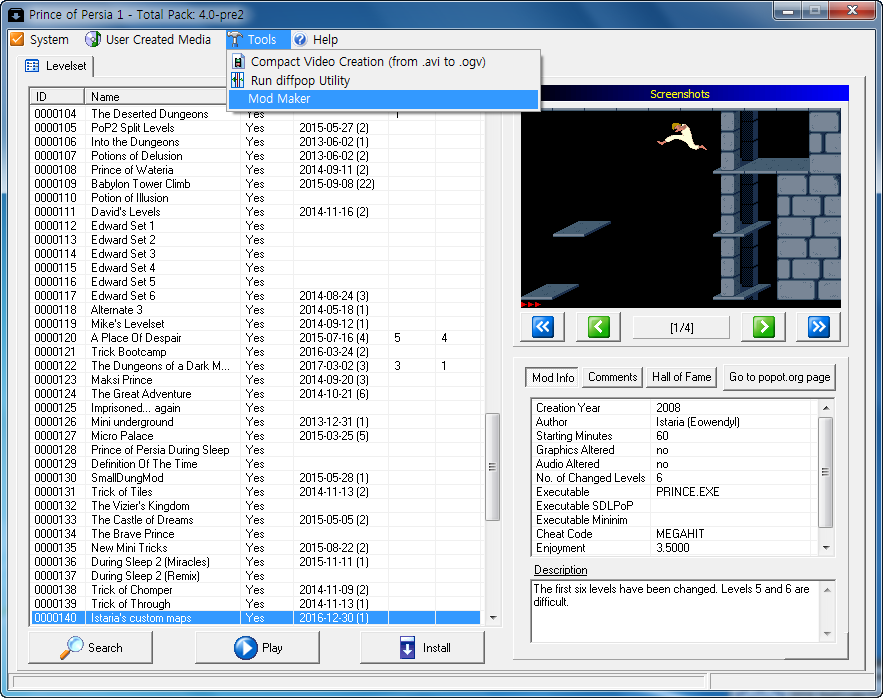Image resolution: width=883 pixels, height=698 pixels.
Task: Click the ID cell 0000133
Action: tap(55, 519)
